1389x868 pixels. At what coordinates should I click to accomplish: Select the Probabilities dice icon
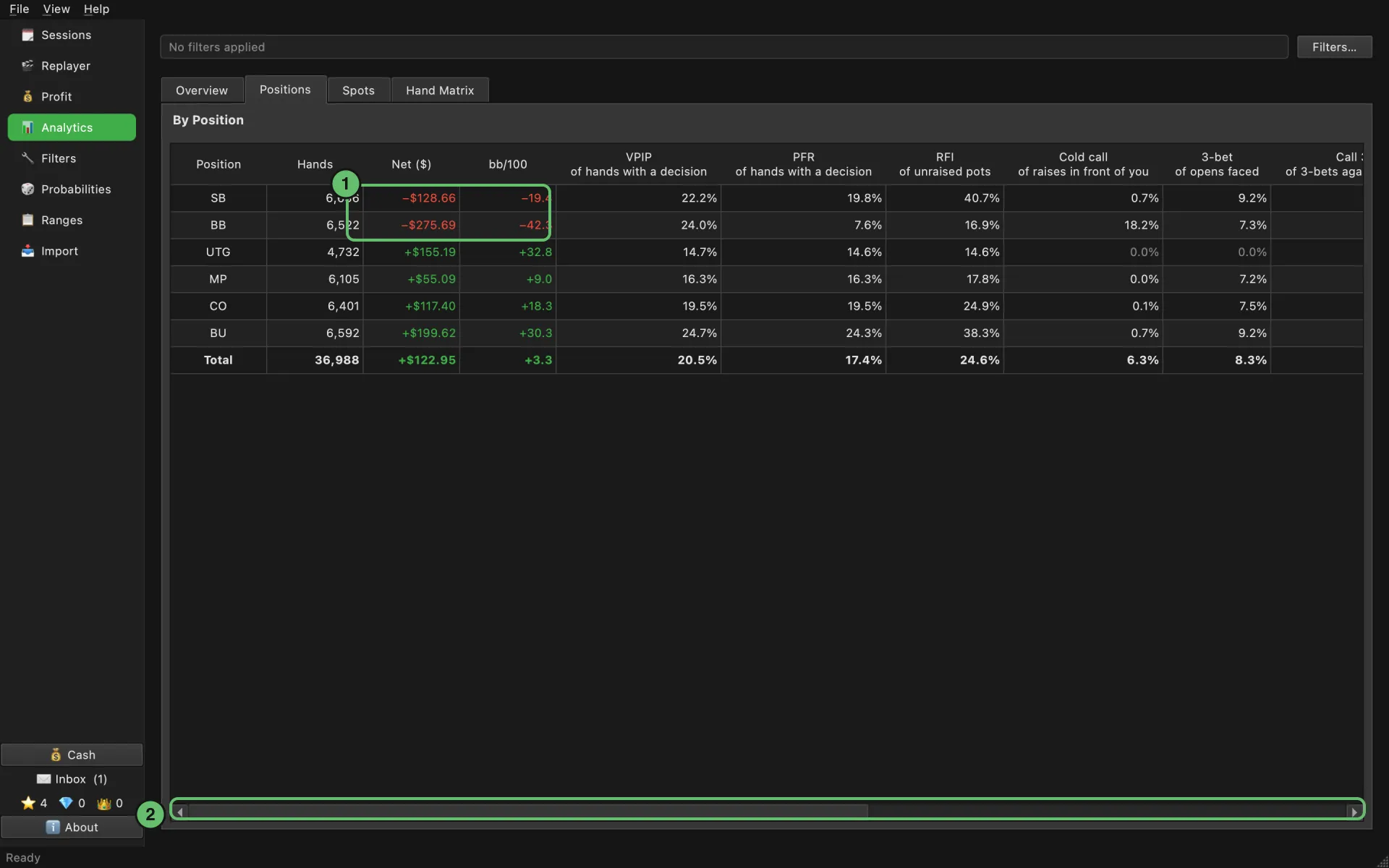27,189
